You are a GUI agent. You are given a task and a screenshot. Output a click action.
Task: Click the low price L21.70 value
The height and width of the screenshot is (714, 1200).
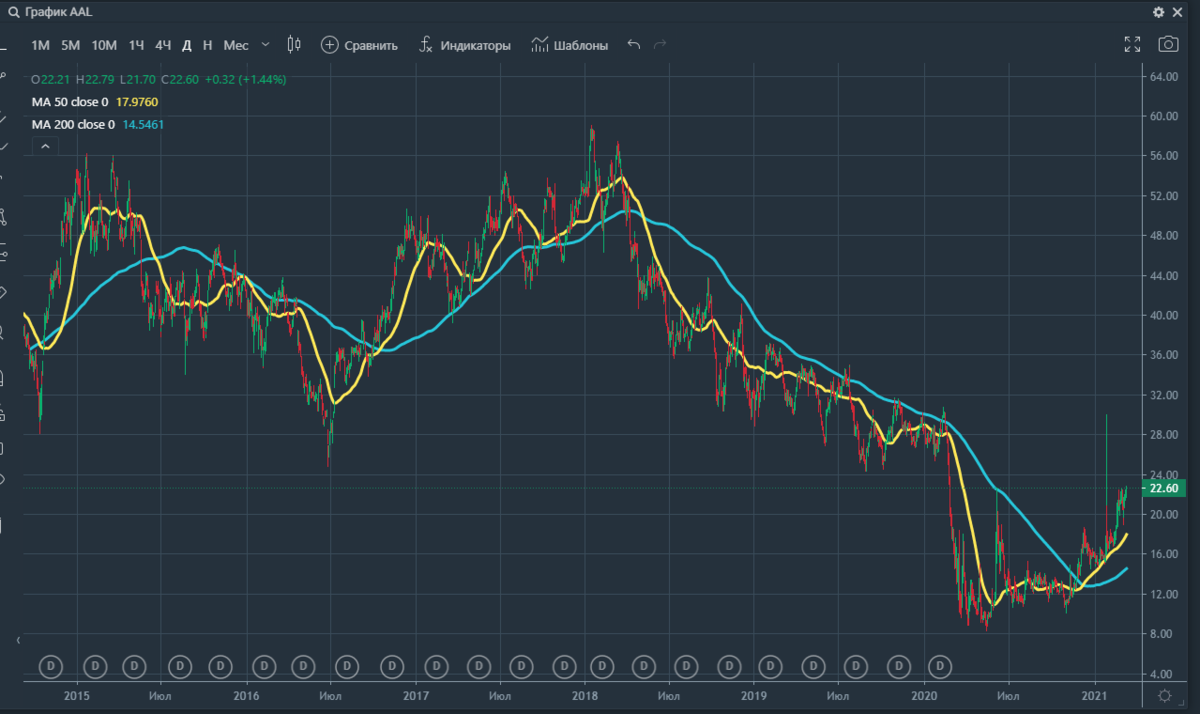point(140,79)
